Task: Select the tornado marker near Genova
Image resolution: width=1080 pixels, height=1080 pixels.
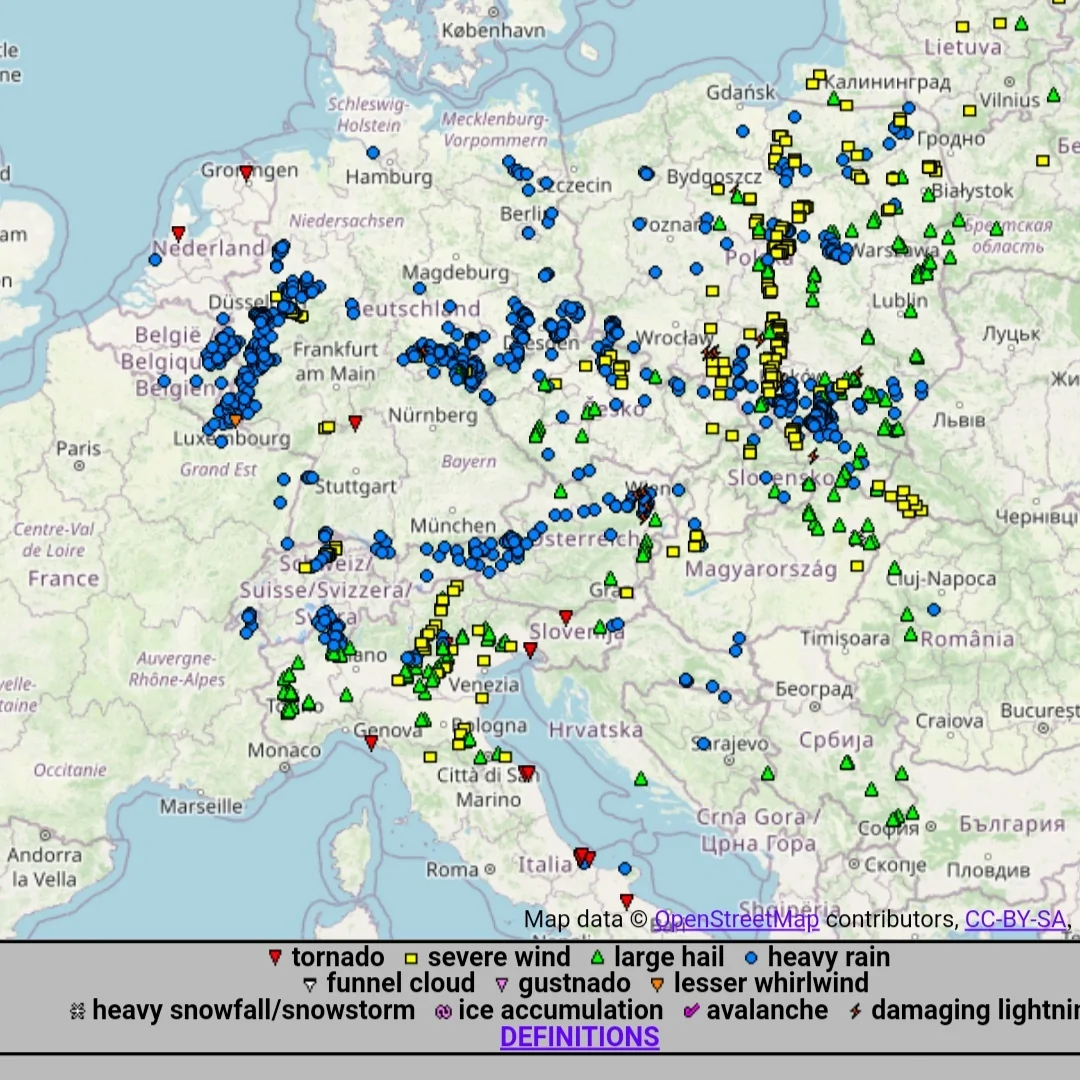Action: [371, 743]
